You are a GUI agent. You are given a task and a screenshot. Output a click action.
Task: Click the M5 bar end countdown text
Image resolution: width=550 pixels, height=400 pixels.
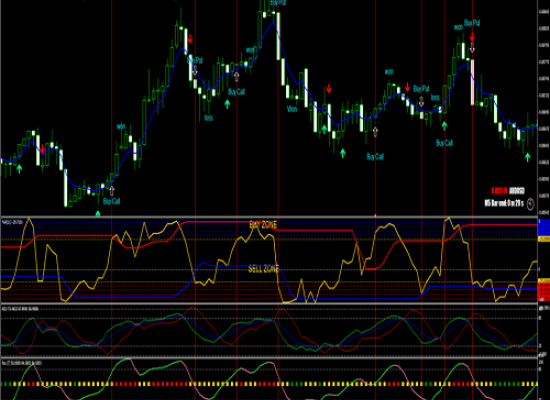(504, 203)
